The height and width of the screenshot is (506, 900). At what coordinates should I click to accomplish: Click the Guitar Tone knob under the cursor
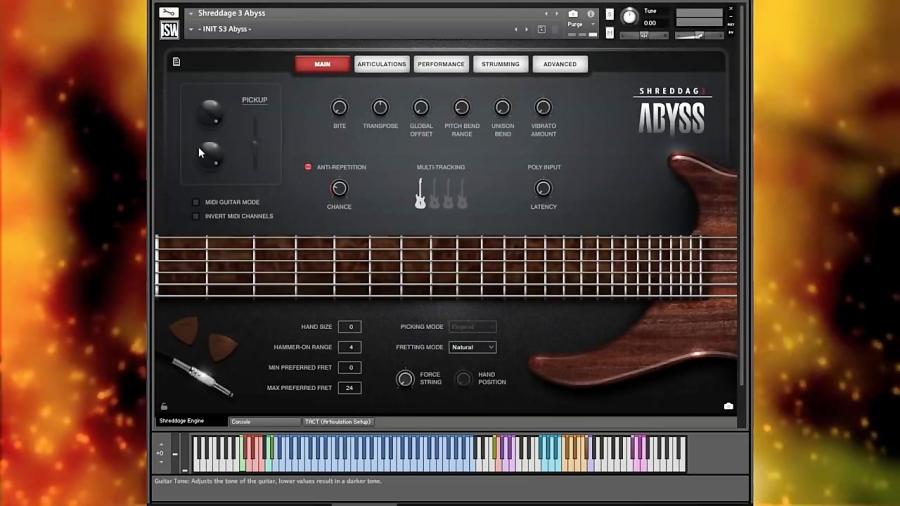click(x=210, y=155)
